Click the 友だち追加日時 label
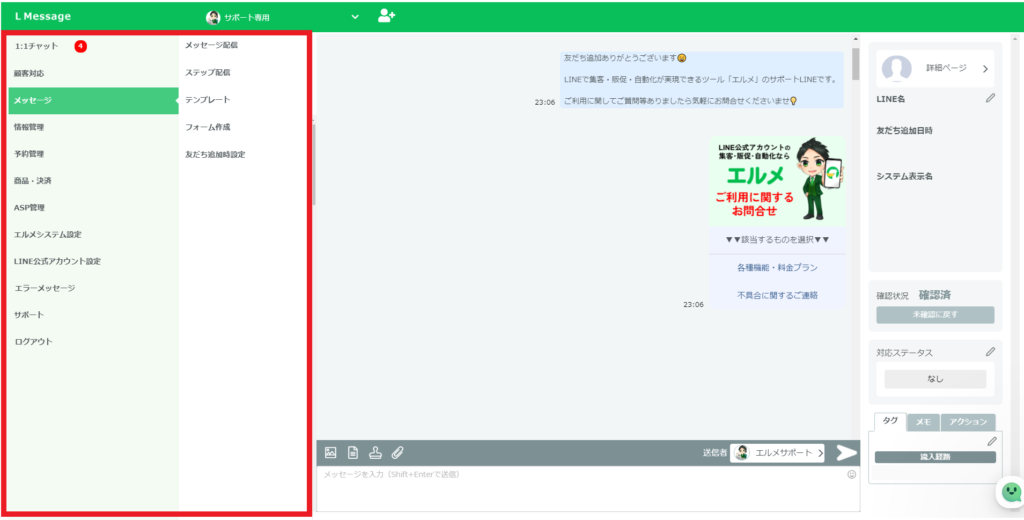The width and height of the screenshot is (1024, 520). tap(904, 131)
